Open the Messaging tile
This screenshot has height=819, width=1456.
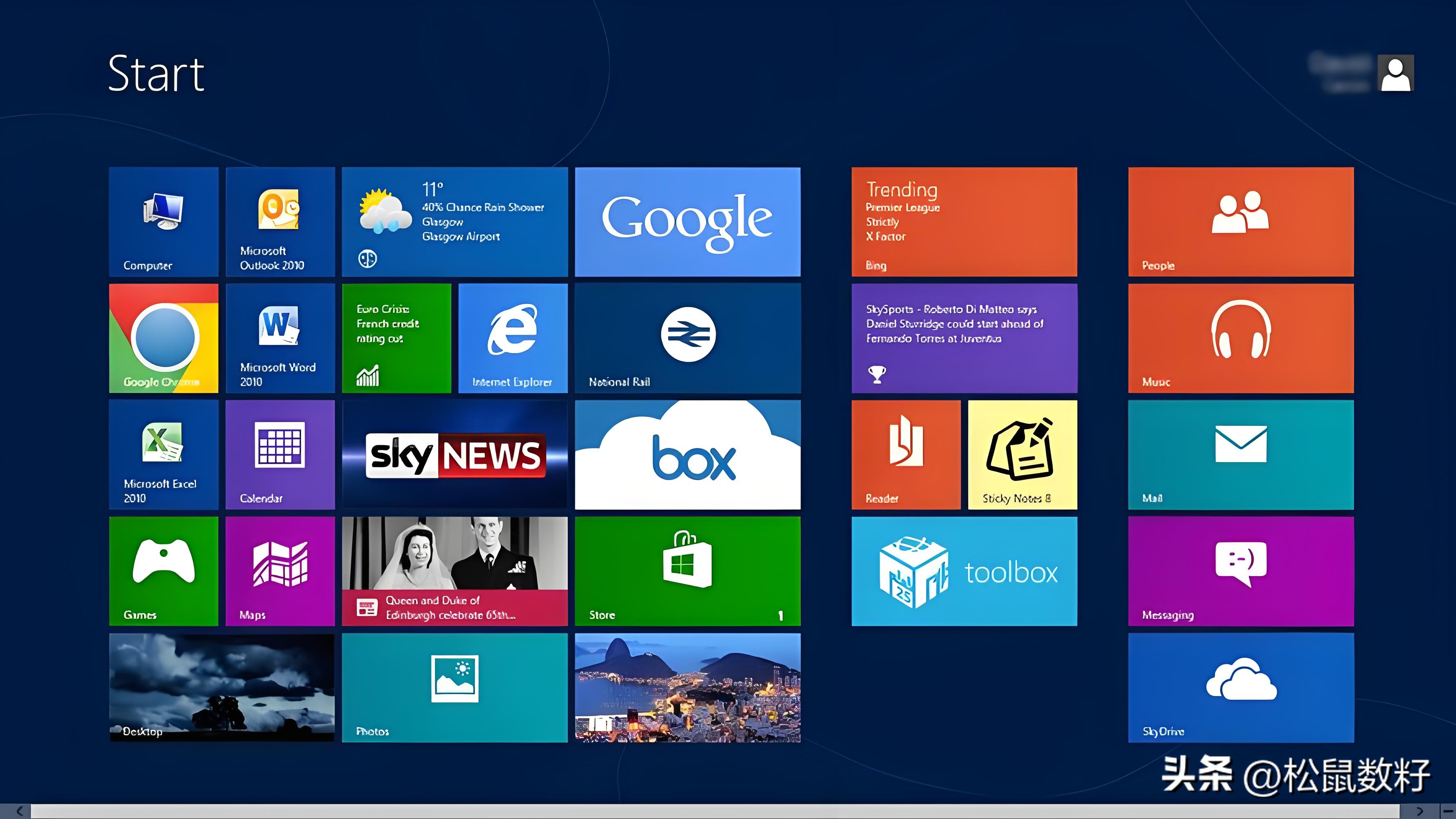point(1240,571)
